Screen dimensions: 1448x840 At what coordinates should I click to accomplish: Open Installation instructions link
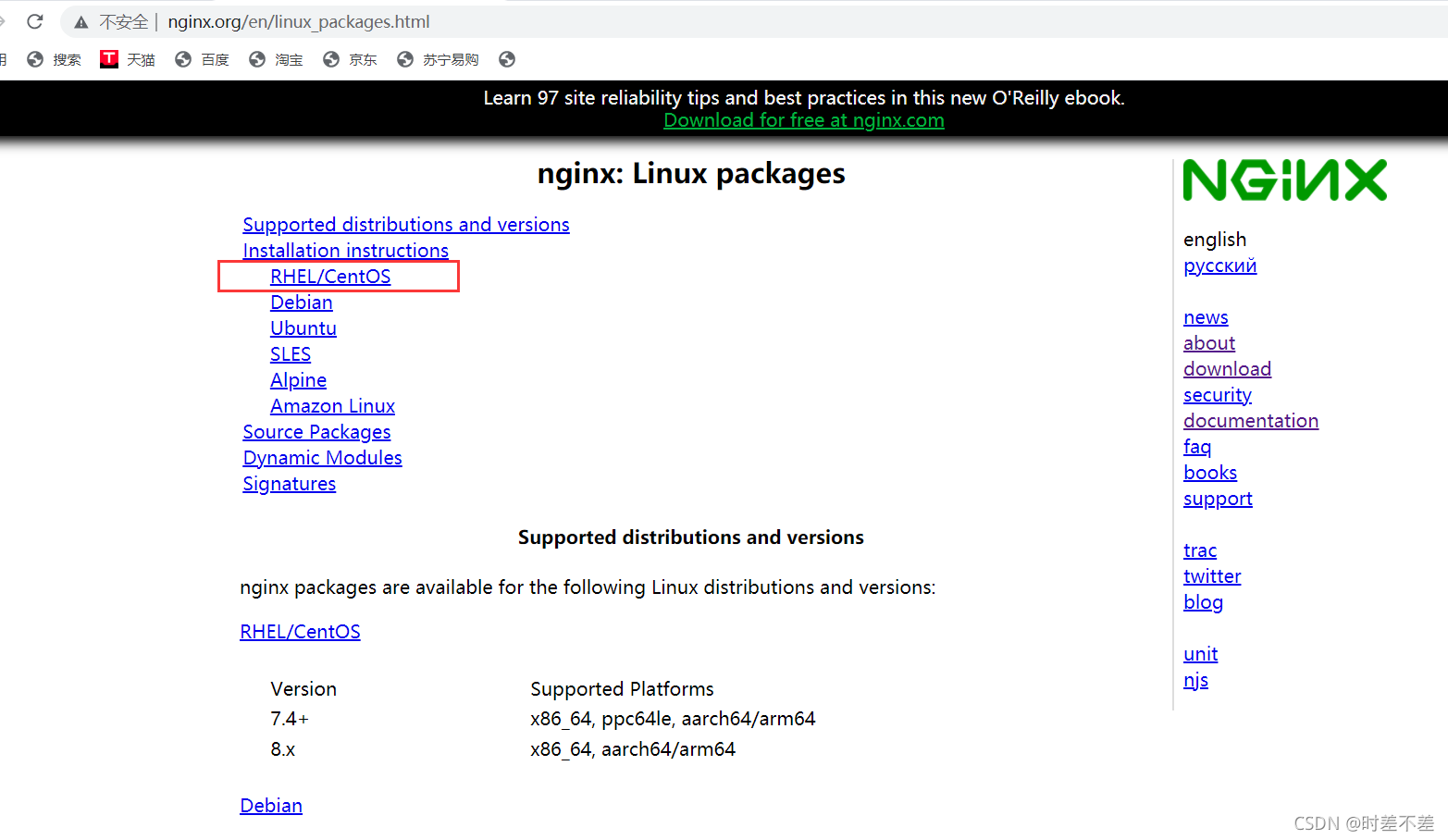(346, 251)
